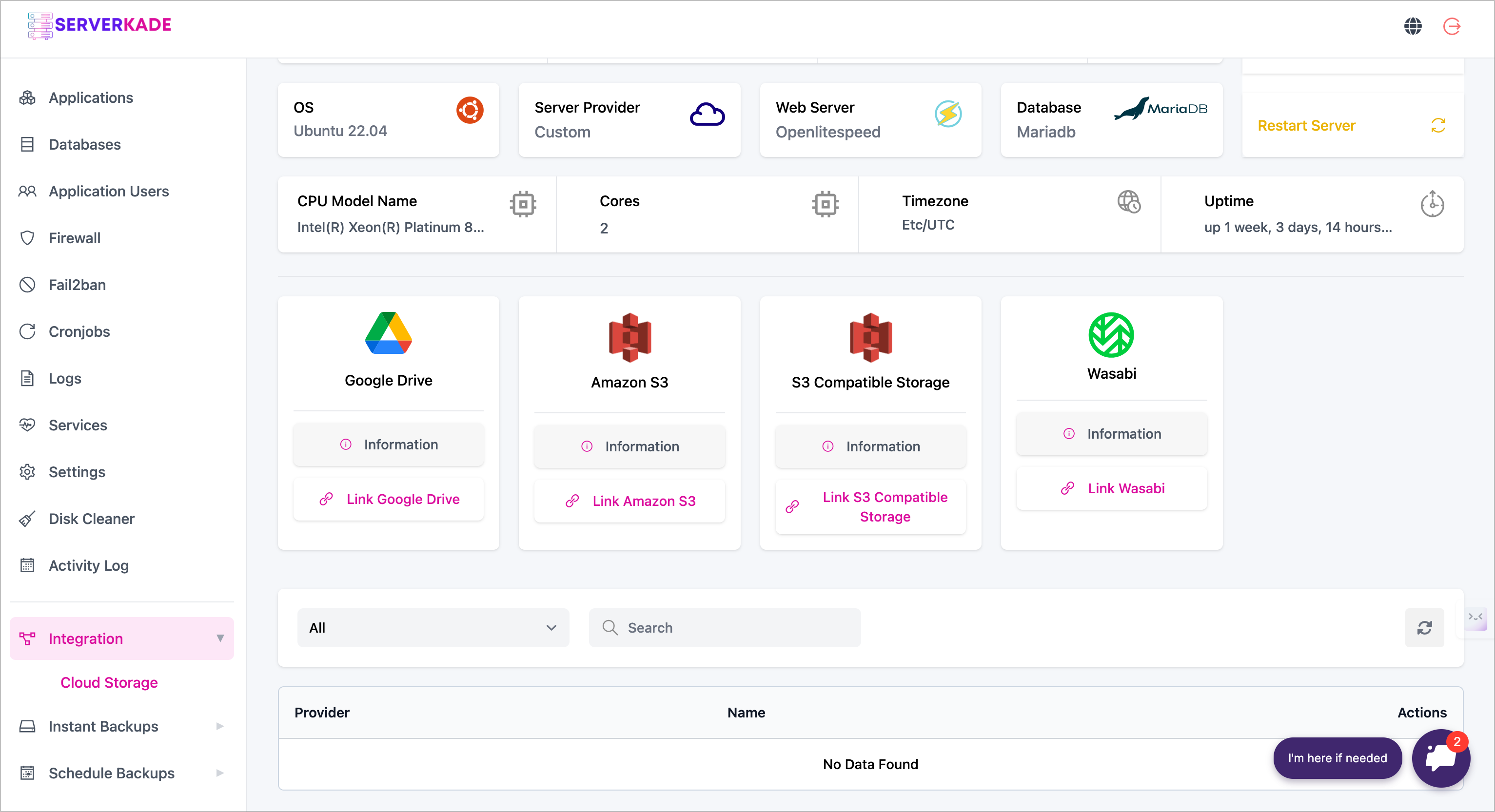
Task: Click the Google Drive logo
Action: point(388,333)
